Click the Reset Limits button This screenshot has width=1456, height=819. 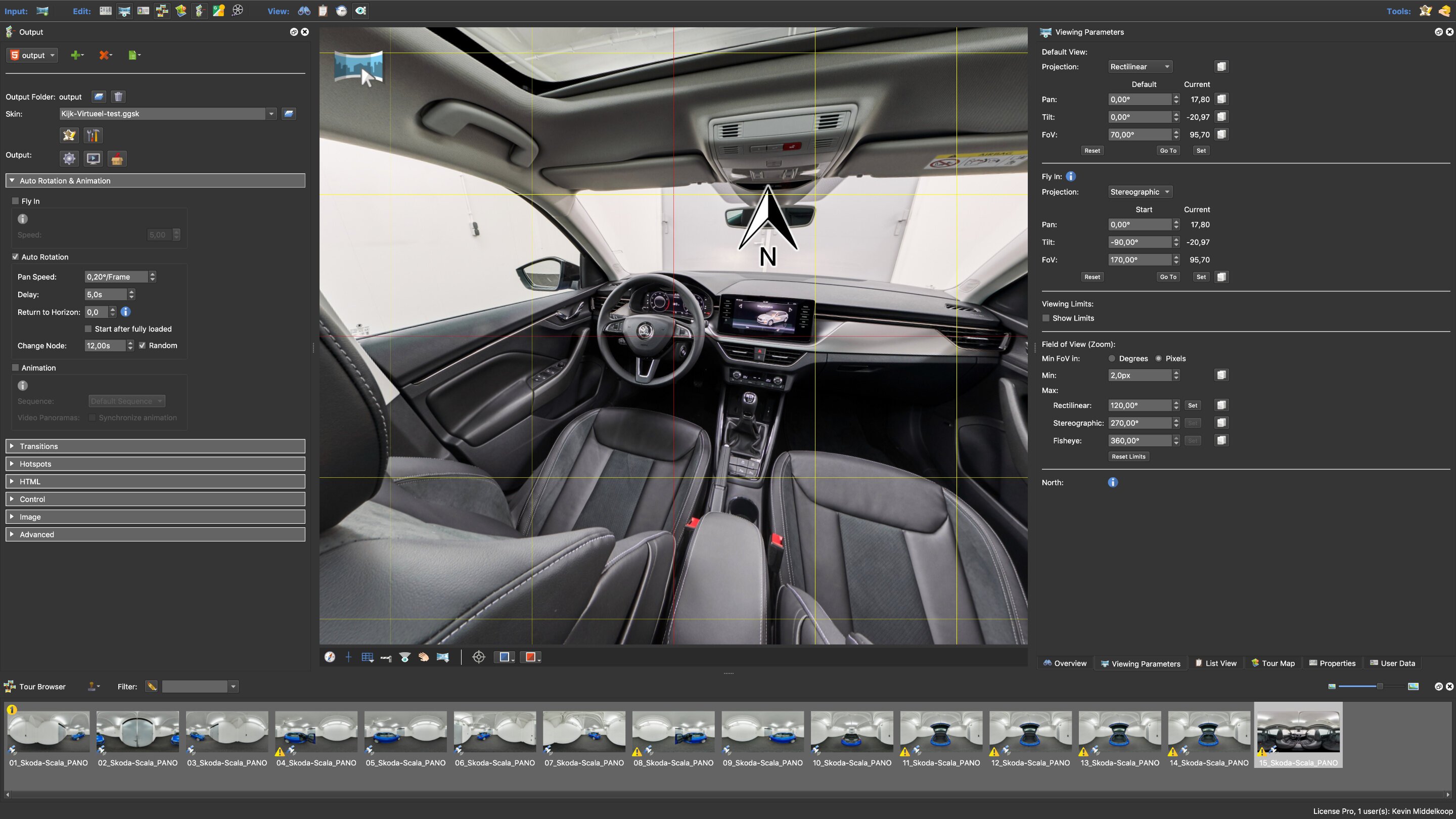click(x=1128, y=457)
